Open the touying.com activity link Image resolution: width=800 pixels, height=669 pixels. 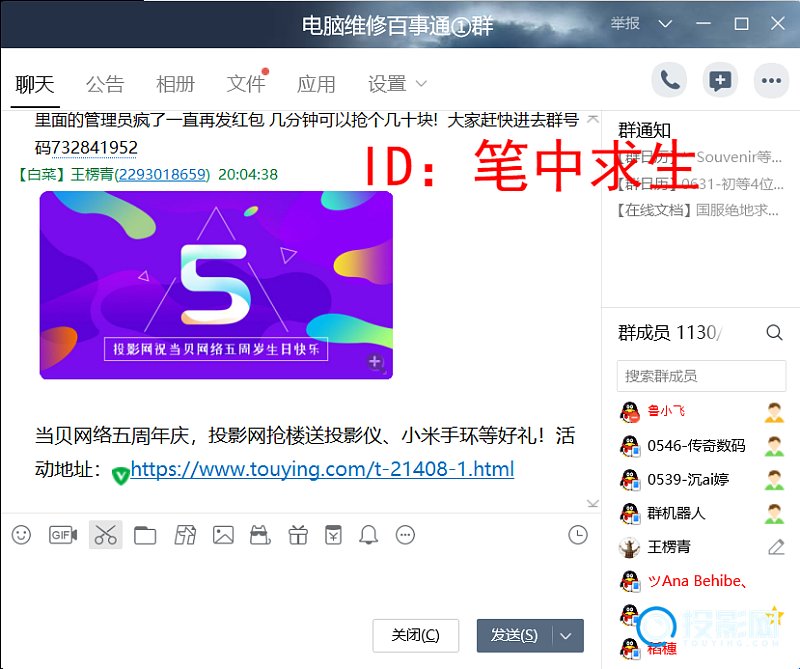tap(322, 469)
